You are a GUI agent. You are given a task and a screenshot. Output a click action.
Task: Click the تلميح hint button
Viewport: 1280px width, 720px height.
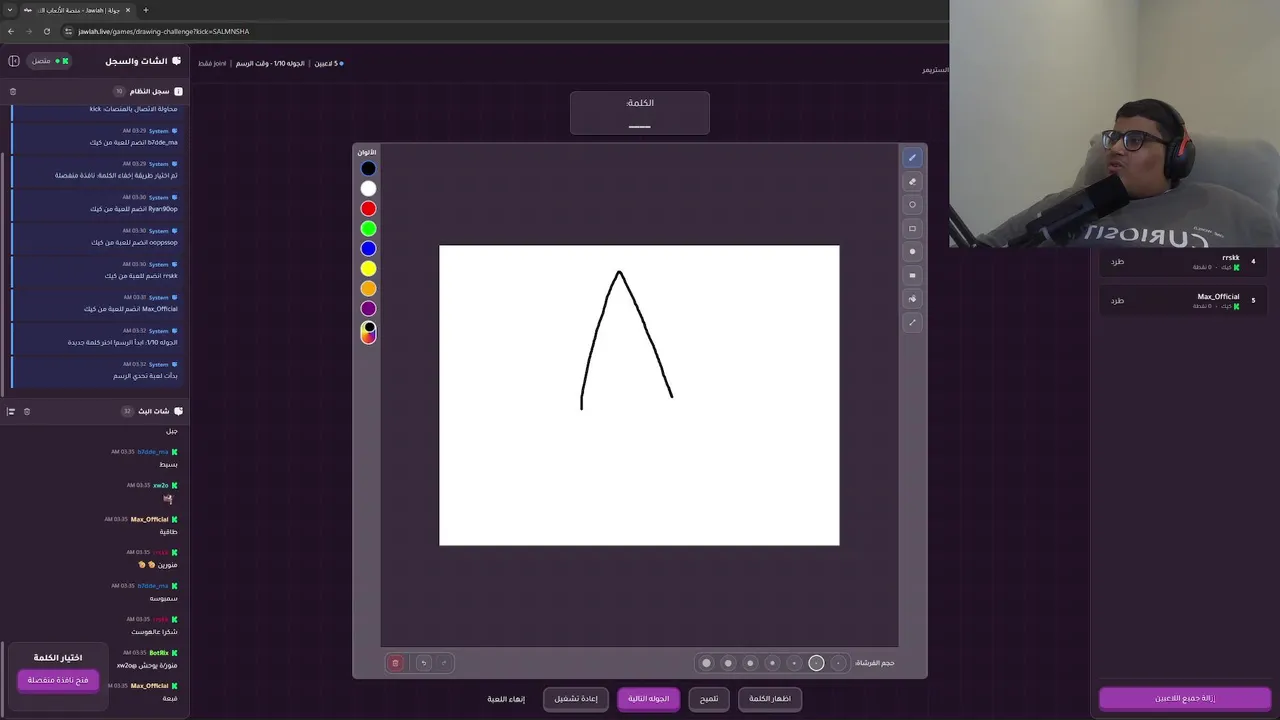pos(709,699)
